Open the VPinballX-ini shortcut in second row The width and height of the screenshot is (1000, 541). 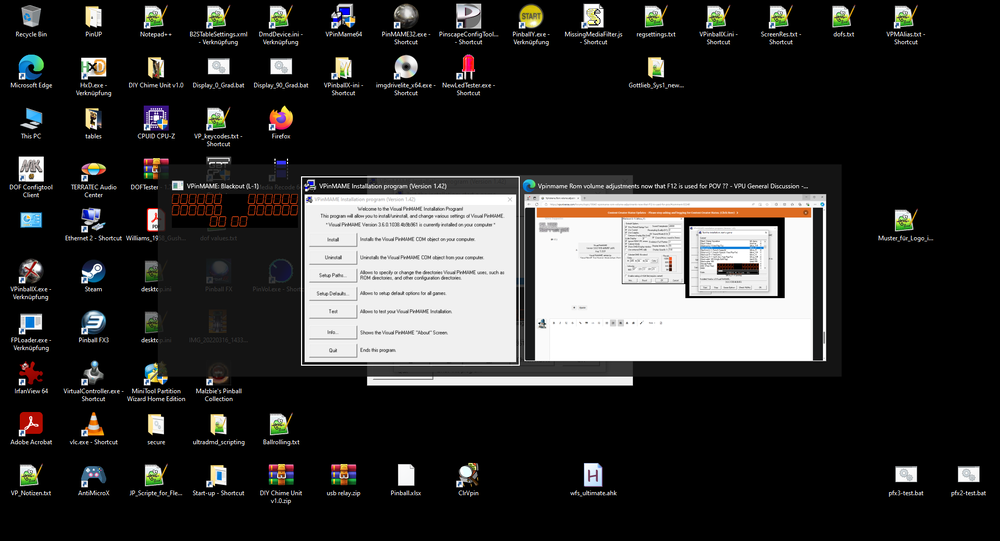coord(343,68)
